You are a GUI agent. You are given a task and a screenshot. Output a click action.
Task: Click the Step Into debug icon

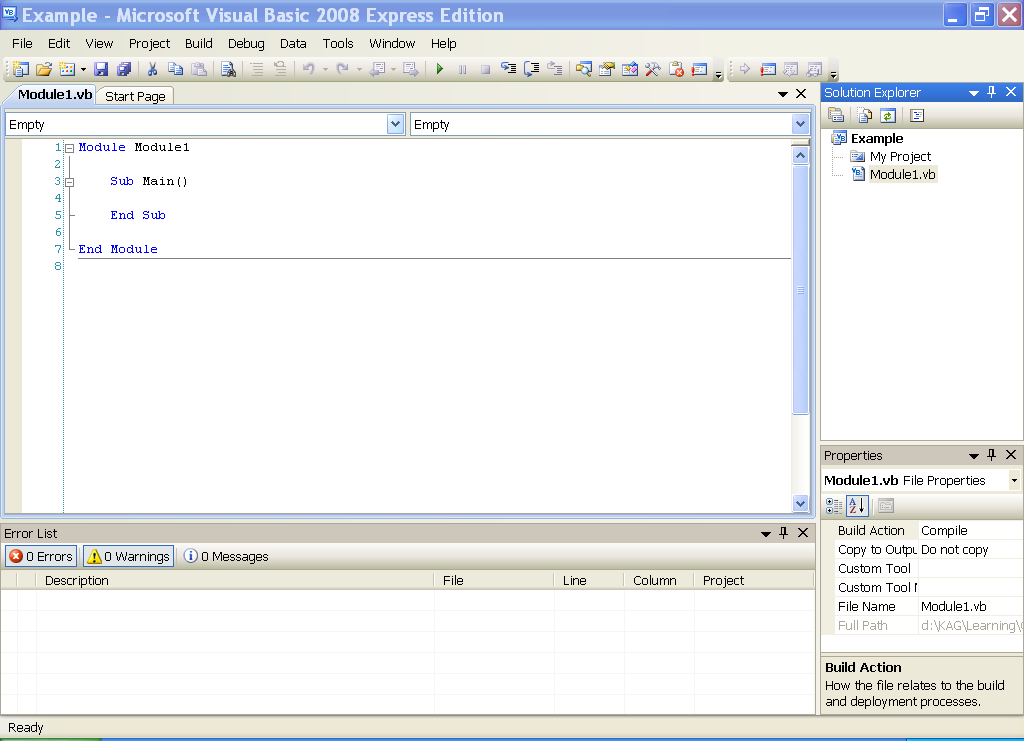(508, 69)
